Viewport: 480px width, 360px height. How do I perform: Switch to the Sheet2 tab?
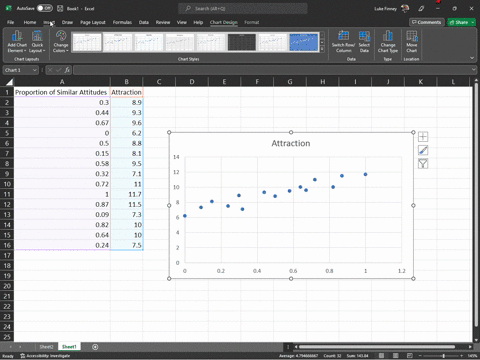coord(46,347)
